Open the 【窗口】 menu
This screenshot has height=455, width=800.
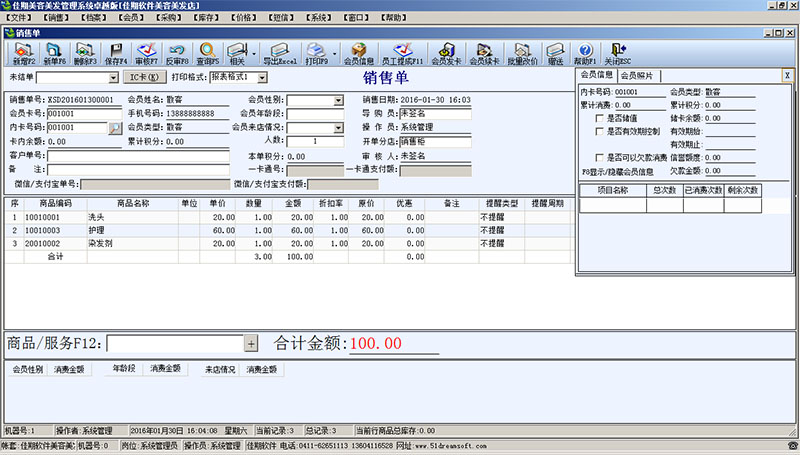[356, 17]
